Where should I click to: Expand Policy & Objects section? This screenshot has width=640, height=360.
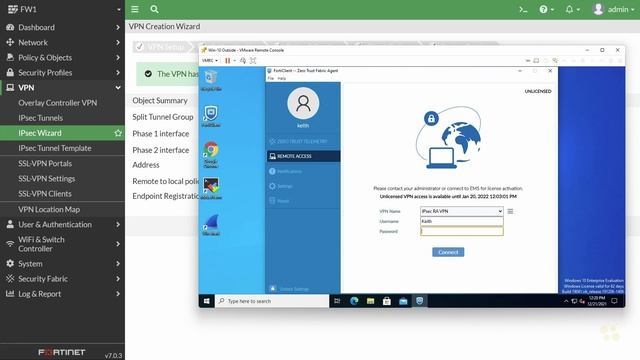pyautogui.click(x=62, y=58)
